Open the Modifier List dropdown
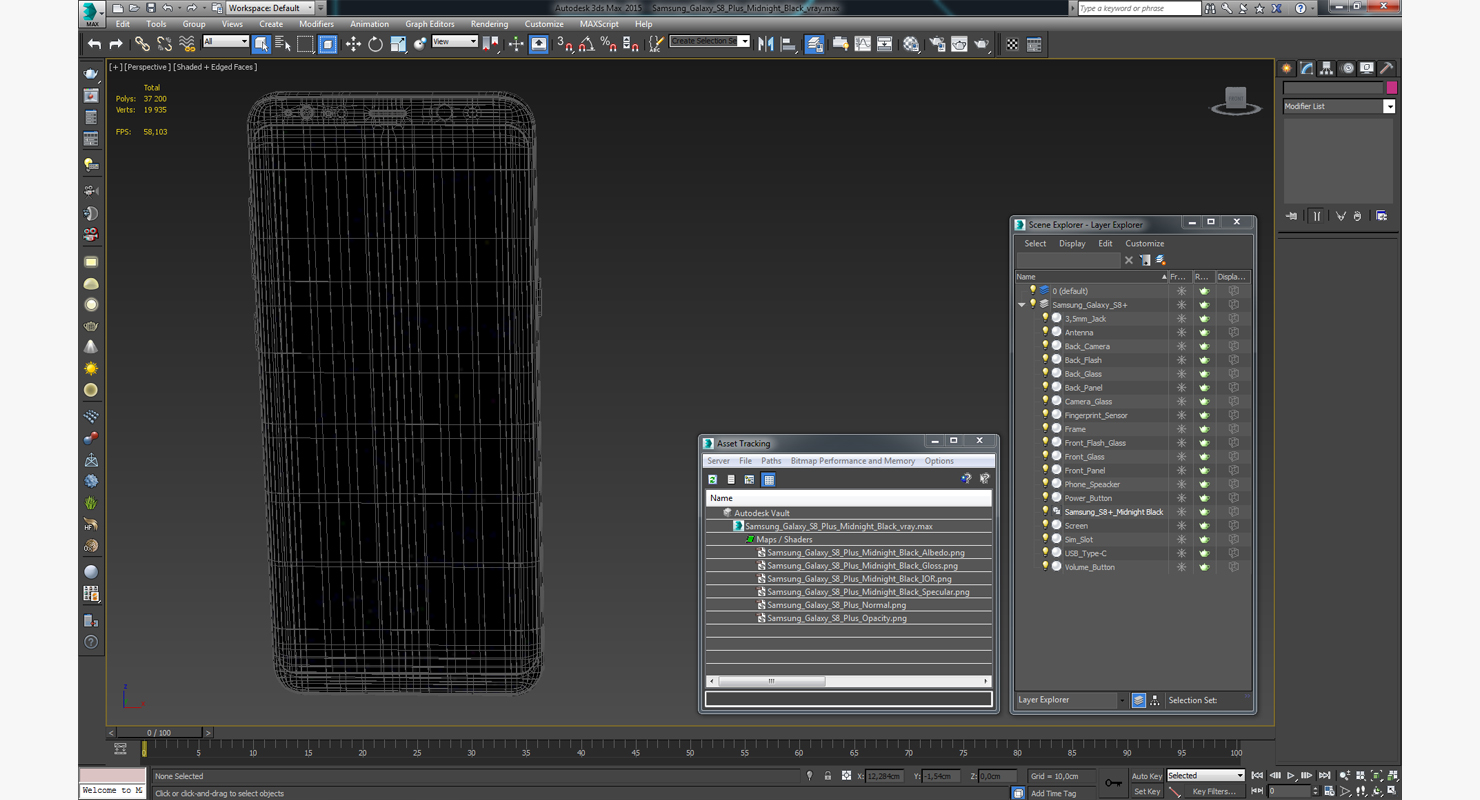Viewport: 1480px width, 800px height. click(1338, 106)
